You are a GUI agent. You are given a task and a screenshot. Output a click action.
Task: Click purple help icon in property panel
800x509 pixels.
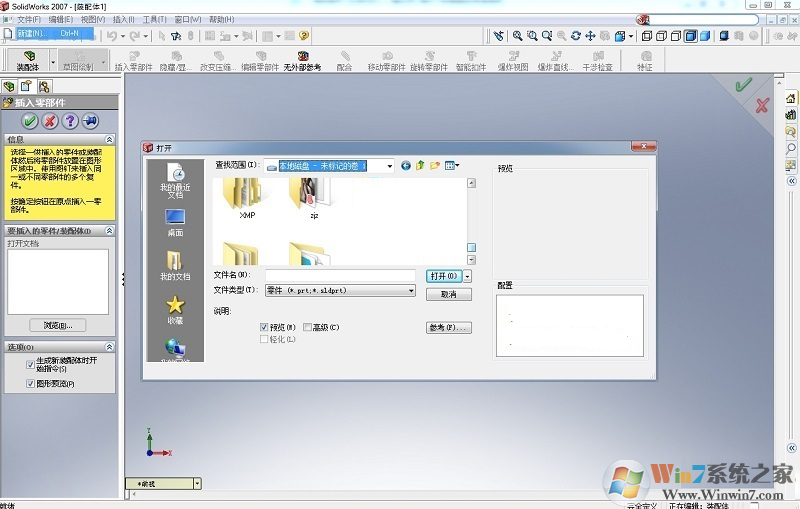point(70,121)
